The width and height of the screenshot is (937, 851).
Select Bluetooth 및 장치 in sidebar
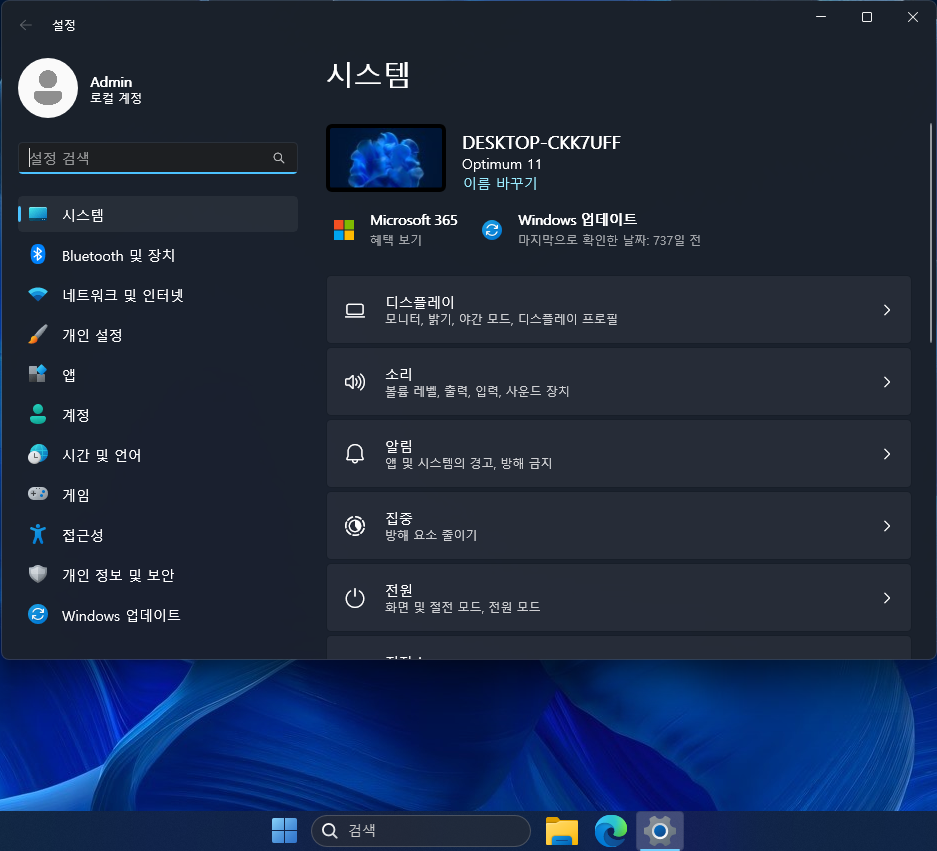pyautogui.click(x=158, y=255)
